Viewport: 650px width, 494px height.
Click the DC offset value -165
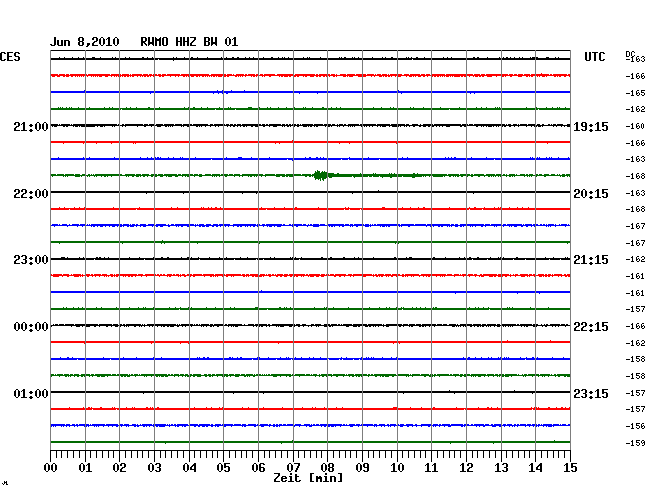(x=635, y=93)
